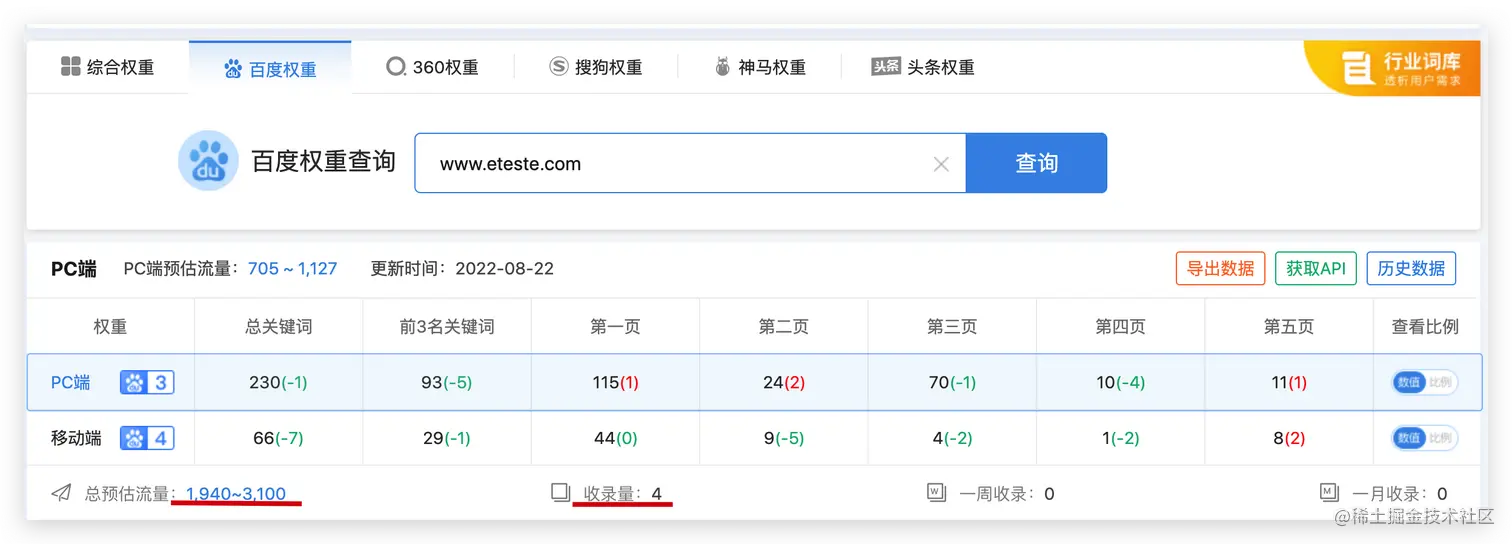This screenshot has height=544, width=1512.
Task: Click the 移动端 第五页 value 8(2)
Action: pyautogui.click(x=1289, y=438)
